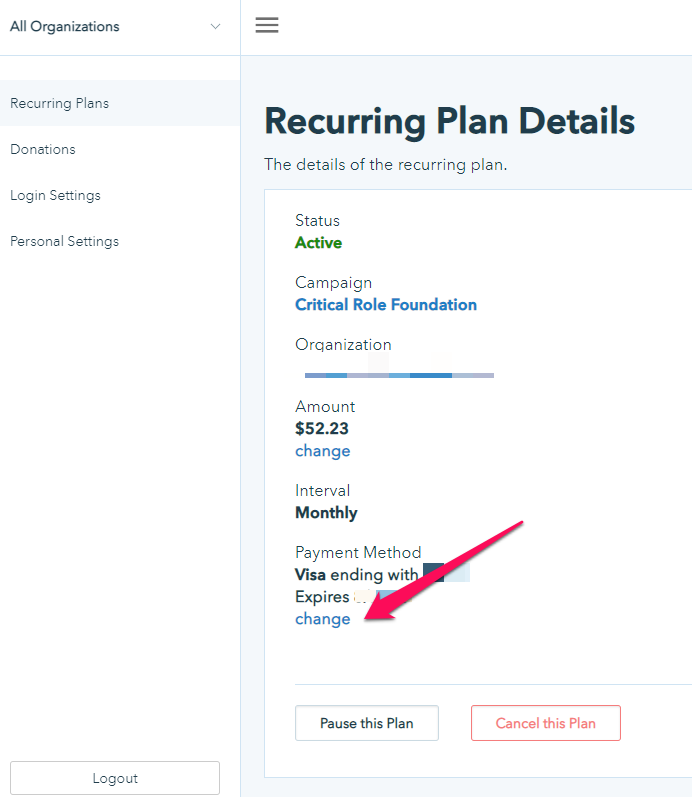Open the All Organizations dropdown

click(x=116, y=26)
